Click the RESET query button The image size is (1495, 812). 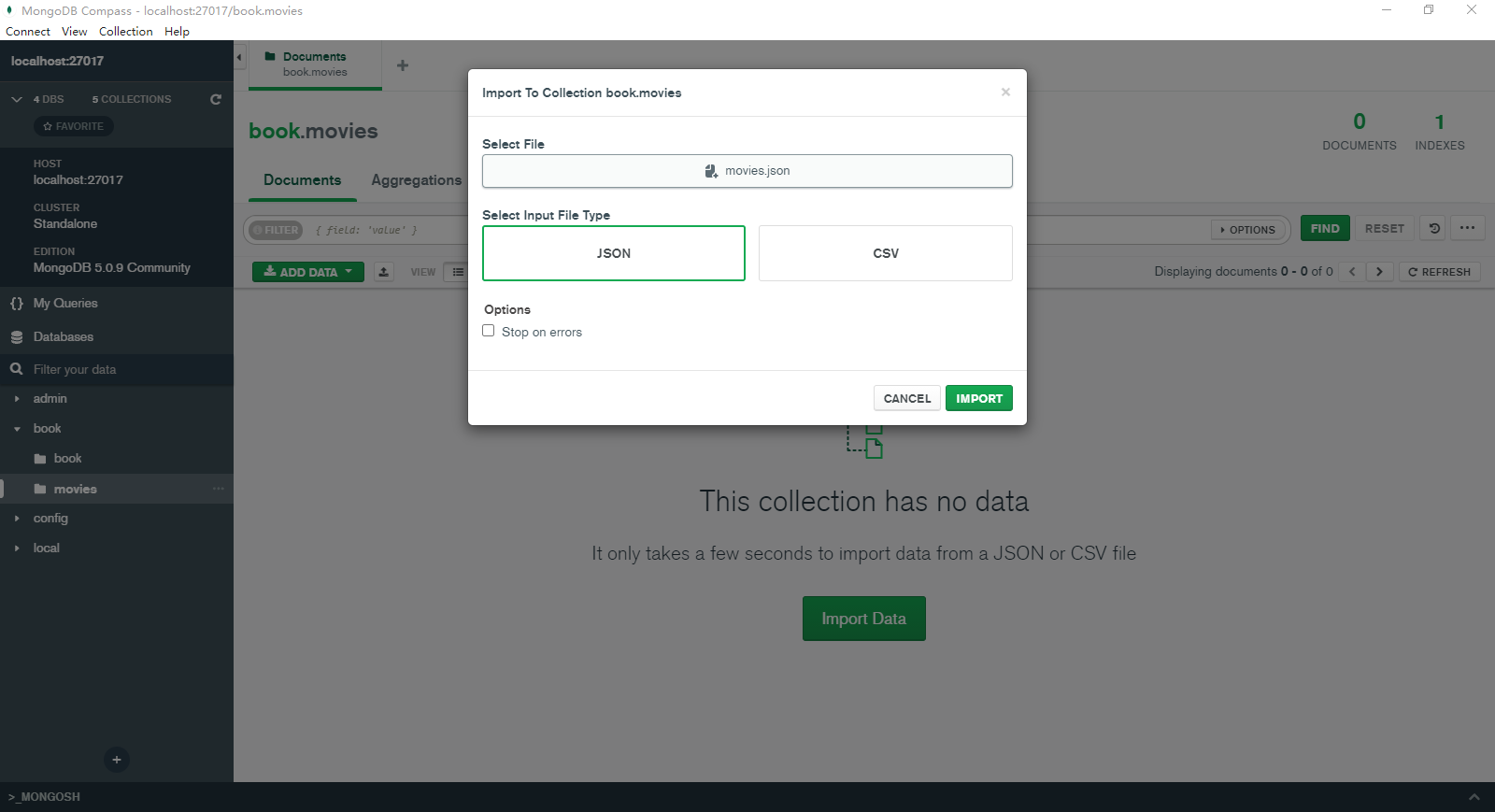click(x=1384, y=229)
